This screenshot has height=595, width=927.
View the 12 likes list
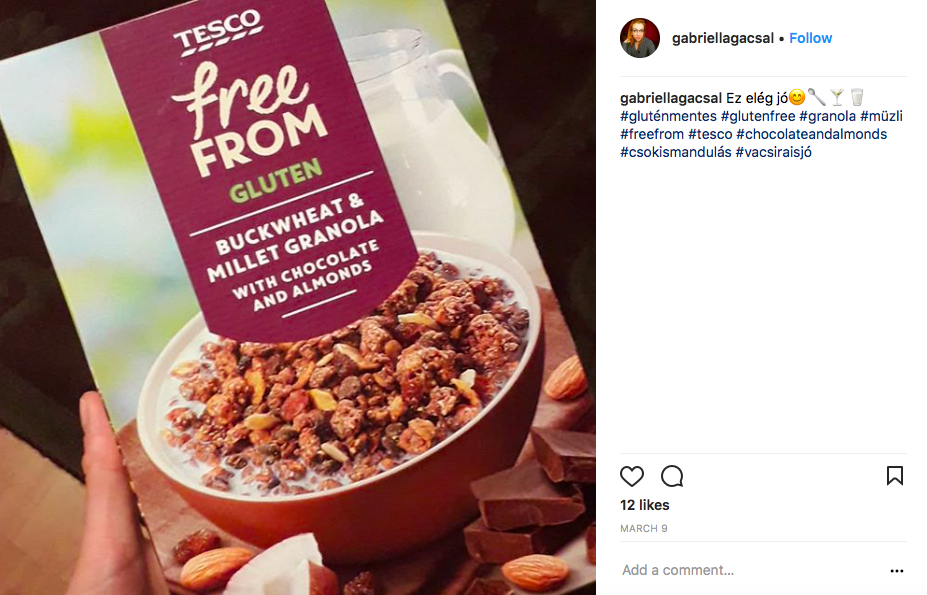point(644,505)
